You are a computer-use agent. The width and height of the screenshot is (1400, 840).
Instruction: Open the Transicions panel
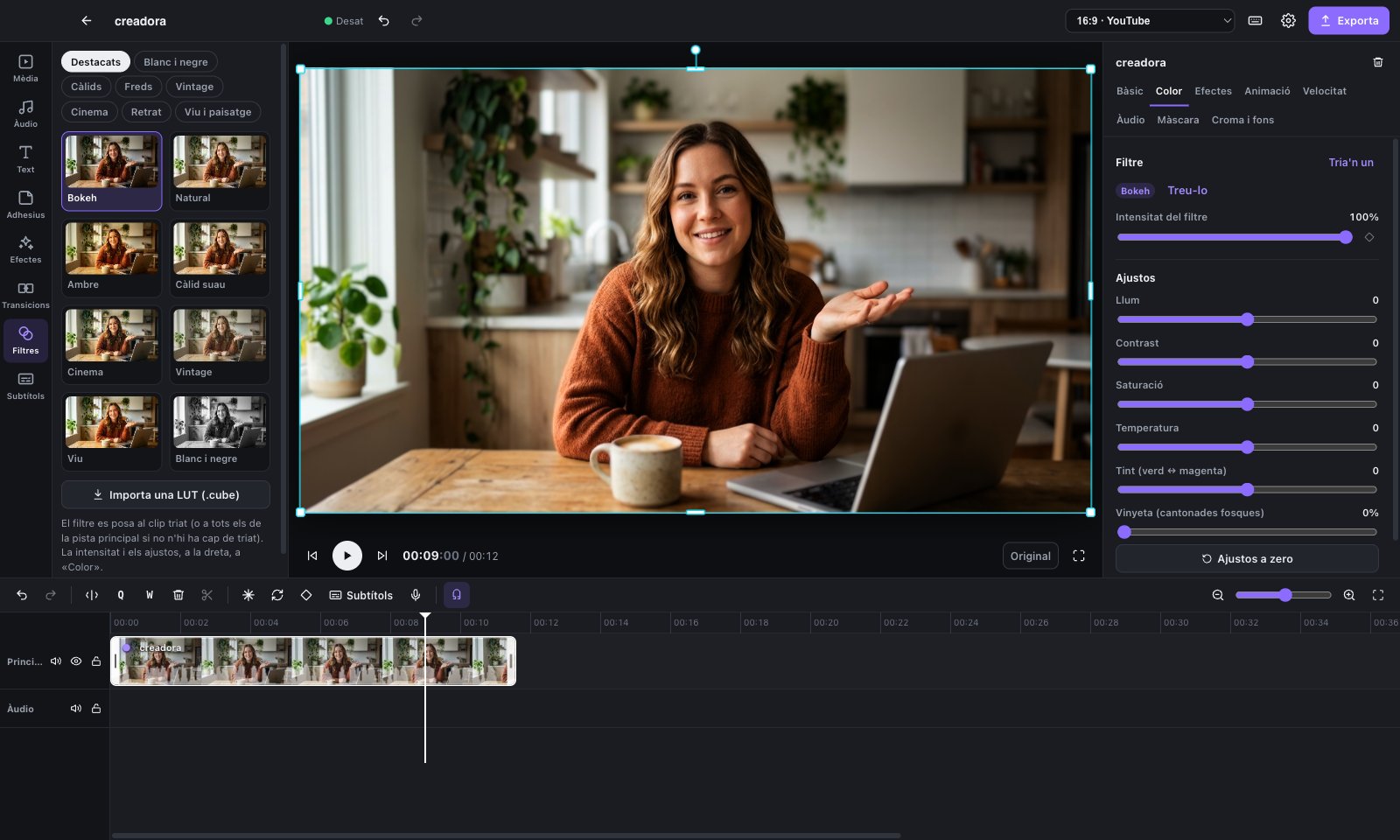point(25,295)
